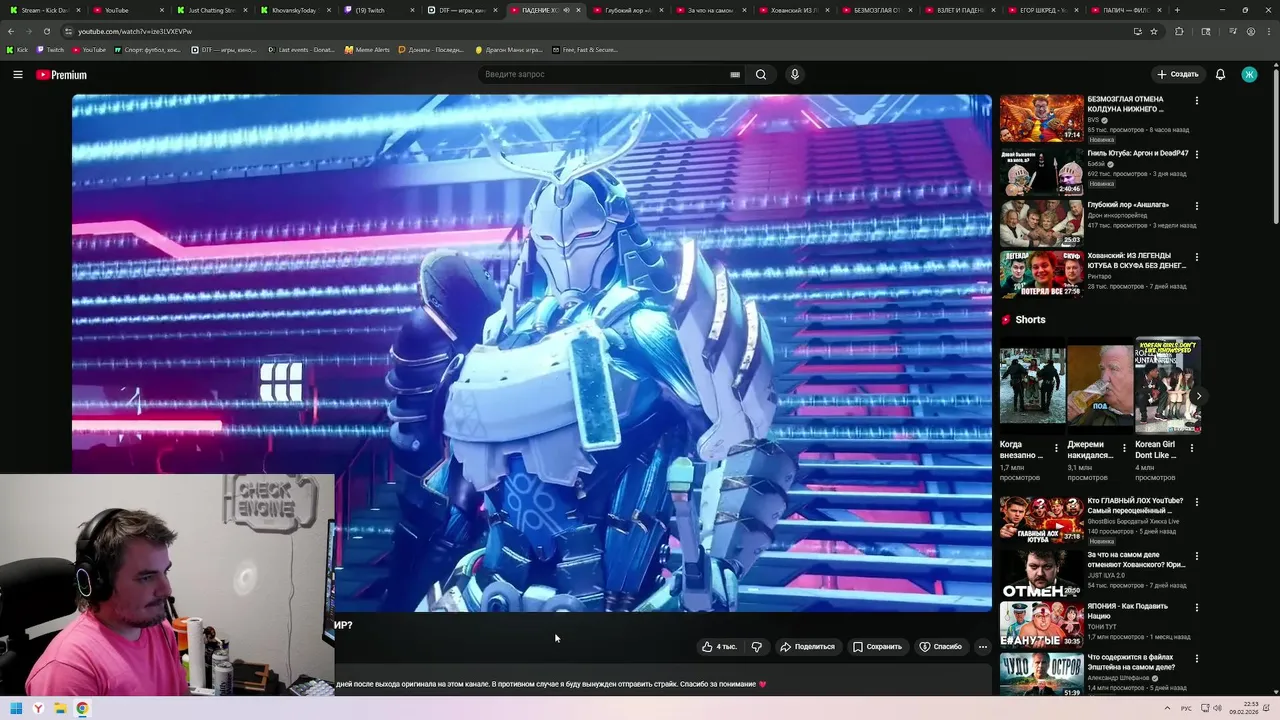1280x720 pixels.
Task: Click the browser address bar URL
Action: click(135, 31)
